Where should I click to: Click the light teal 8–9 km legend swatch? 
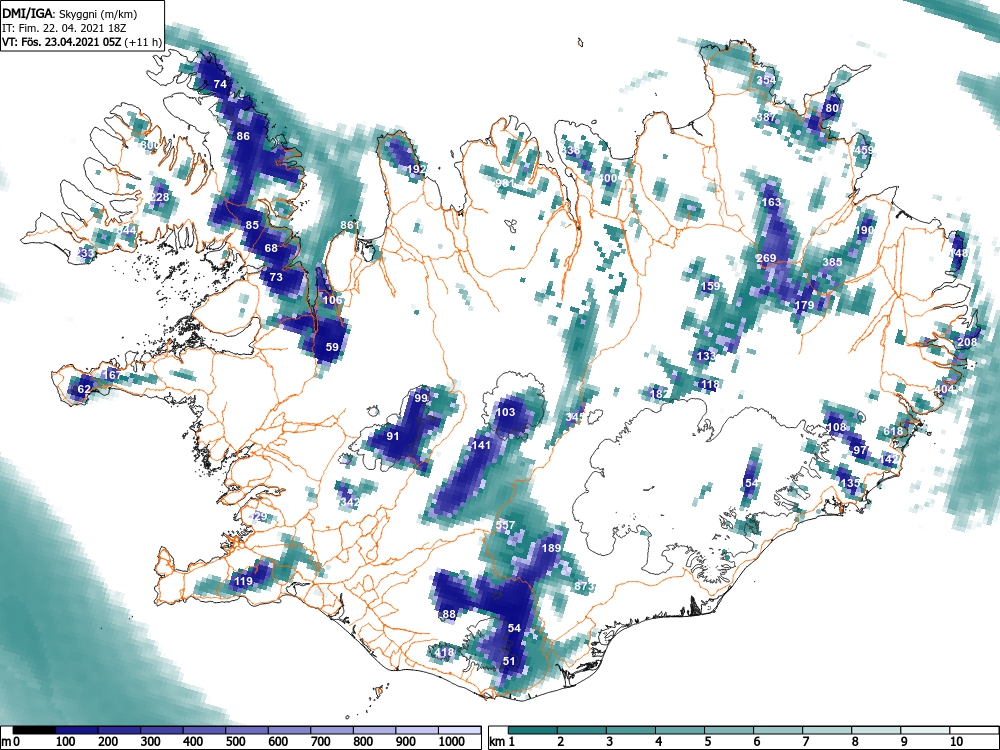coord(876,730)
